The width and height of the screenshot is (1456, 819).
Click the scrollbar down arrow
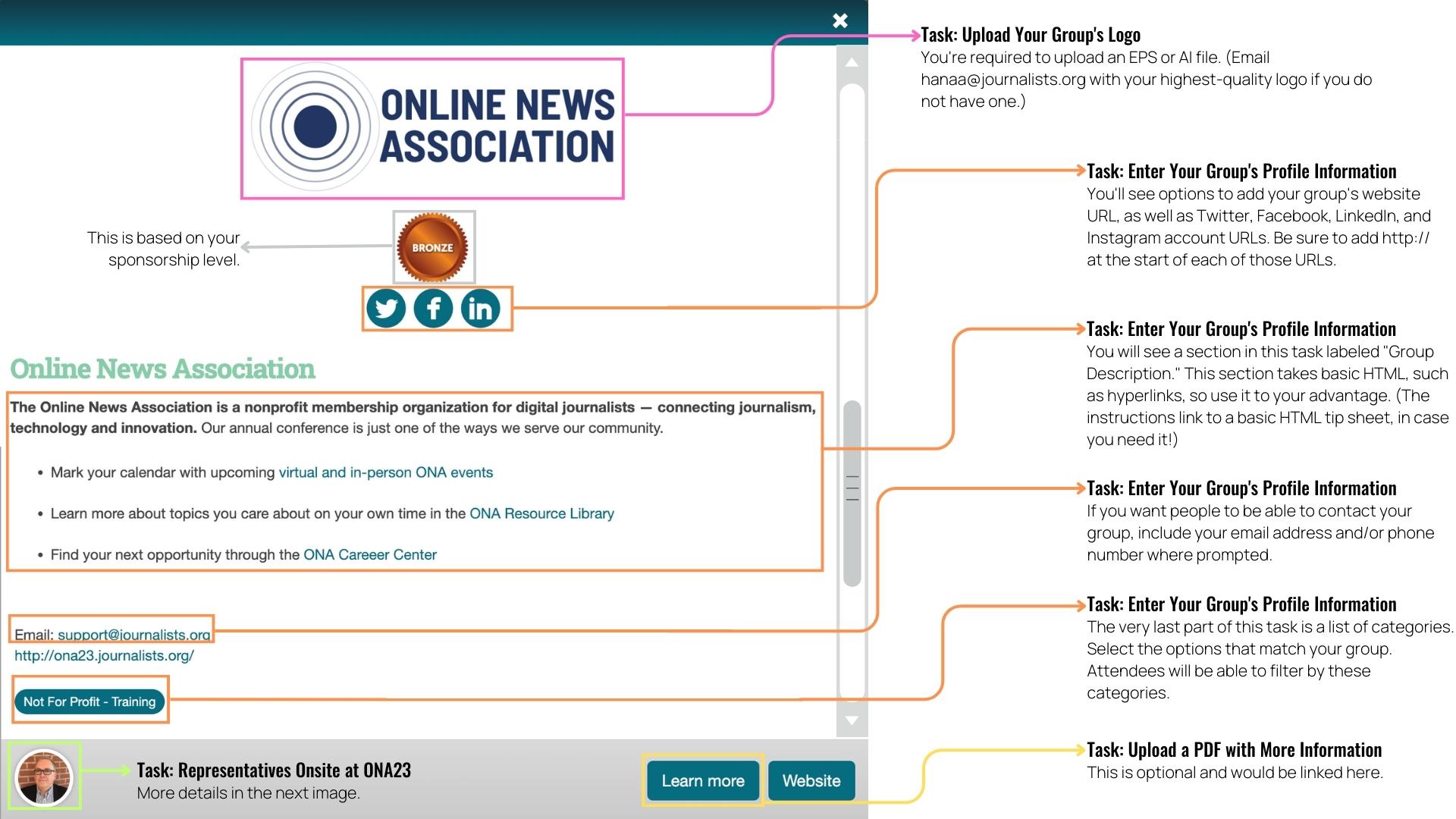pyautogui.click(x=851, y=720)
